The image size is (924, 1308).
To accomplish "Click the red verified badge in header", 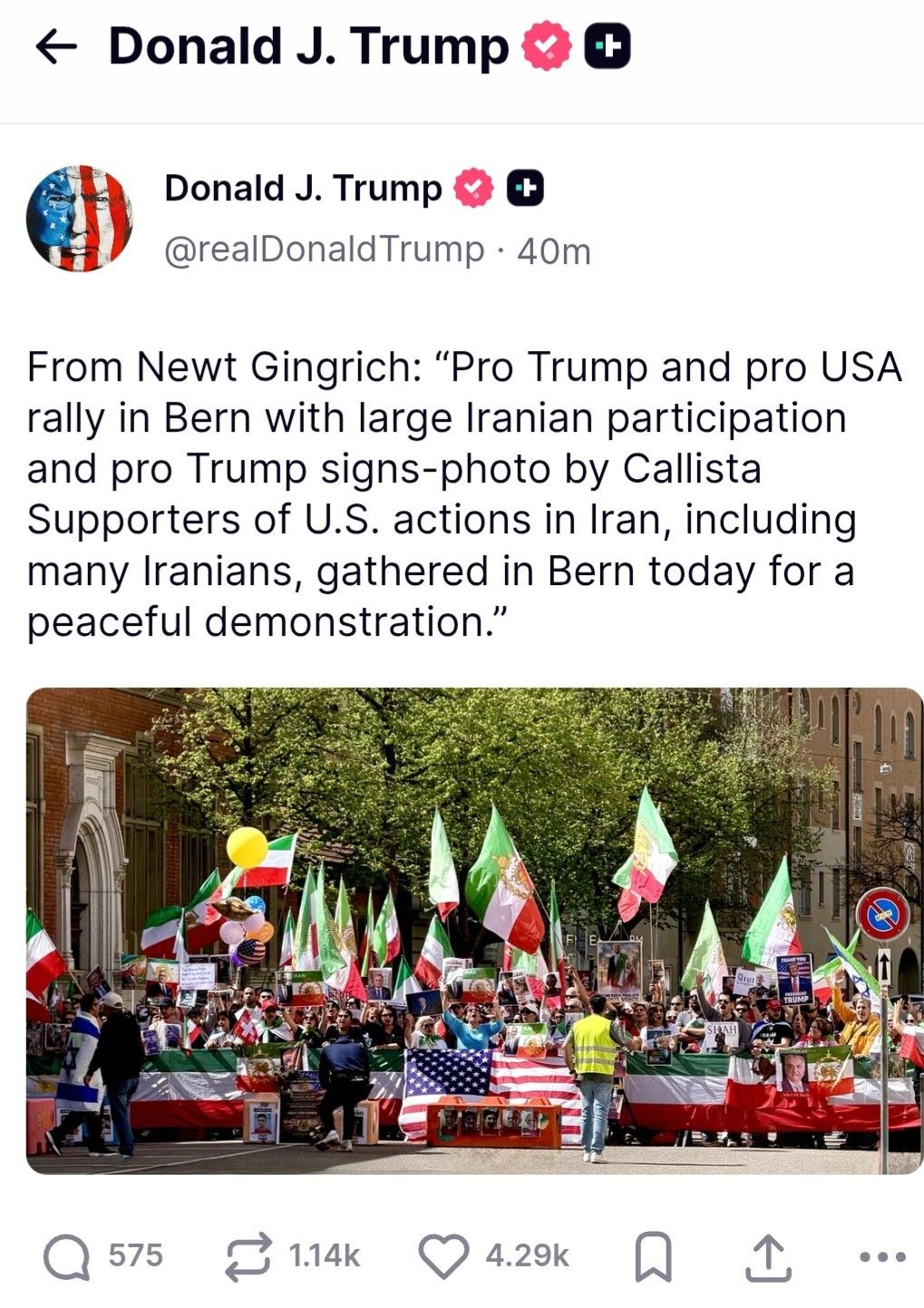I will click(x=547, y=47).
